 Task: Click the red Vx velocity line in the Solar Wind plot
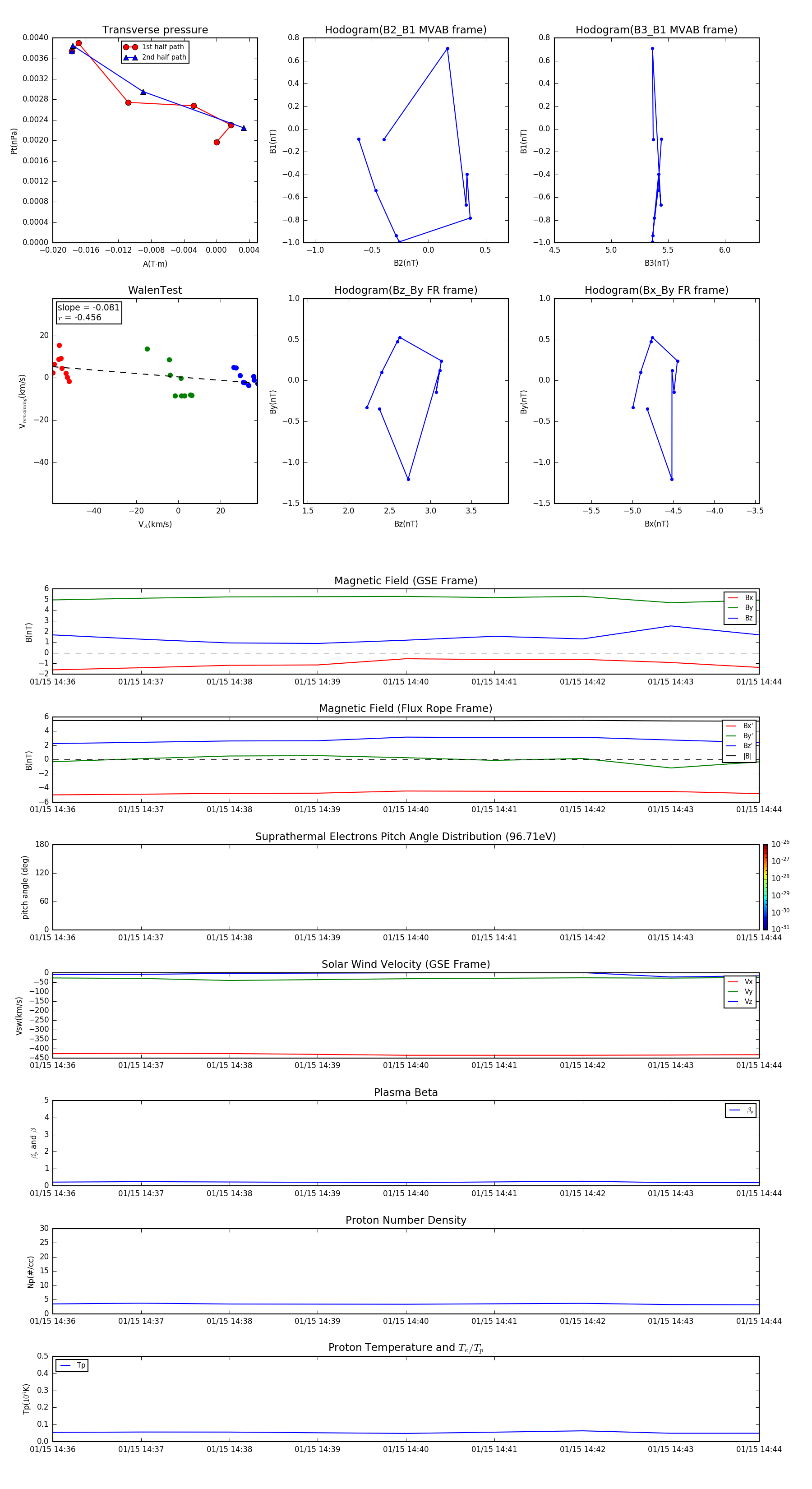pyautogui.click(x=406, y=1055)
